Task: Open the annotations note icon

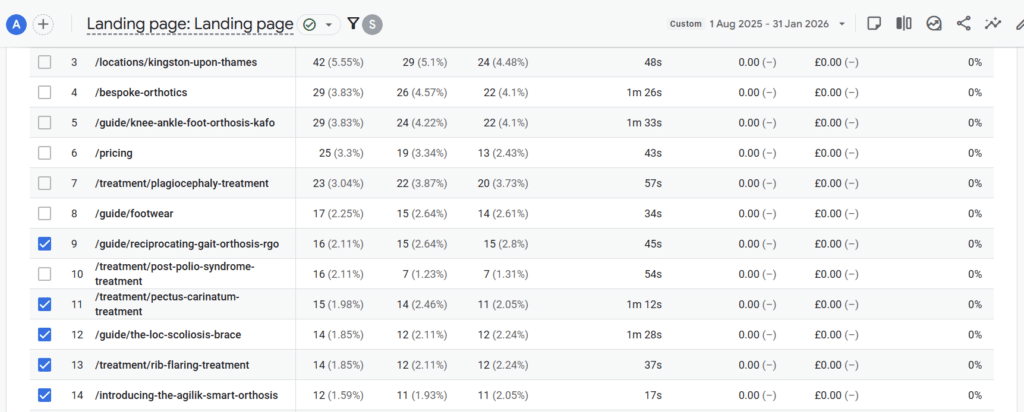Action: (874, 23)
